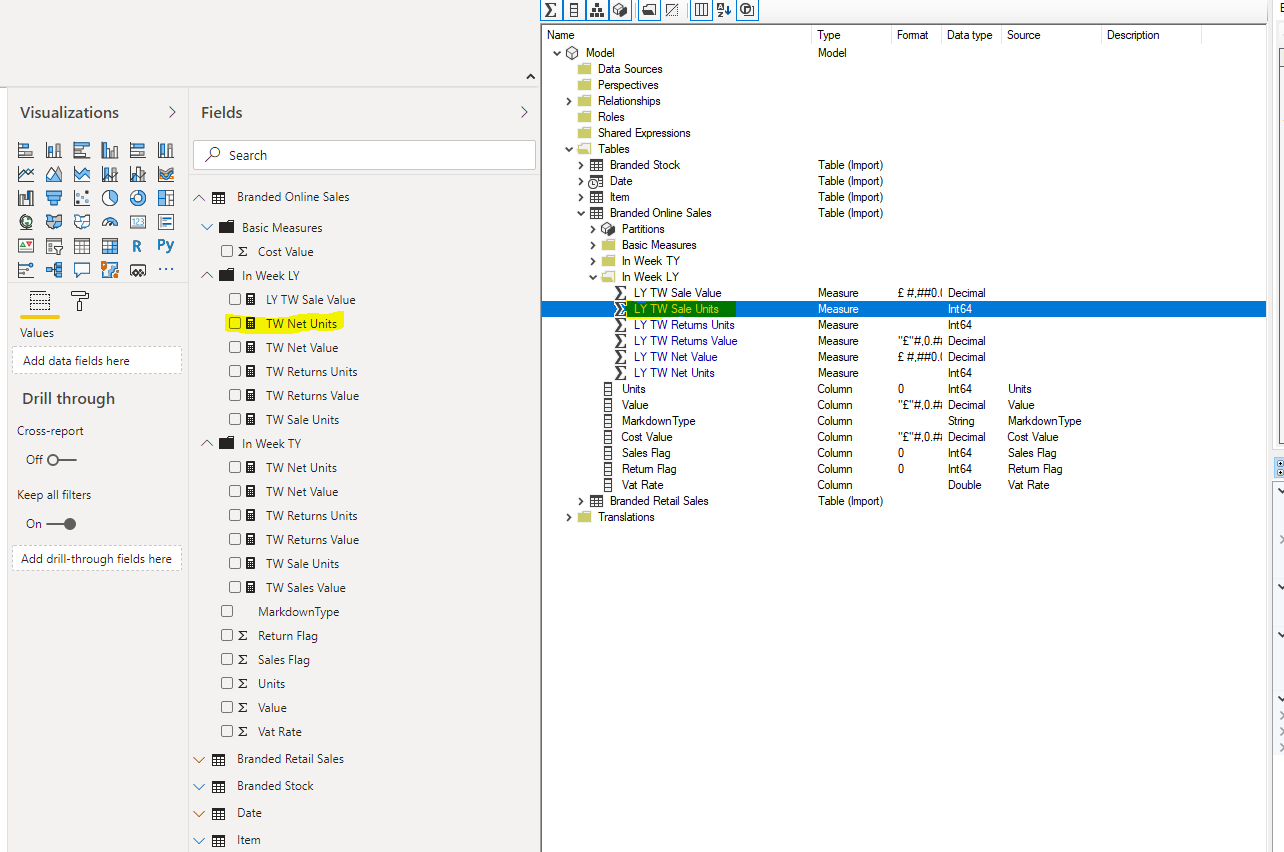Select the Map visual globe icon
The height and width of the screenshot is (852, 1284).
coord(26,221)
